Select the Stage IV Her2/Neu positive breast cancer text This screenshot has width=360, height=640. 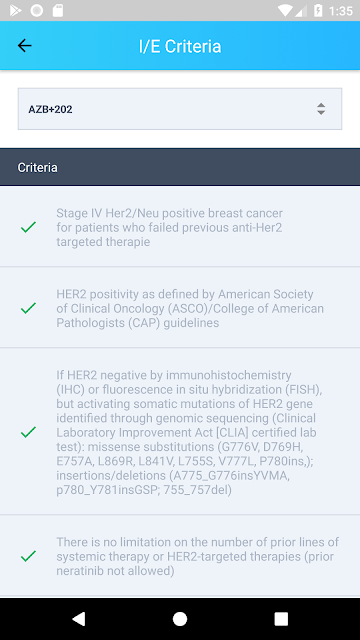[x=169, y=227]
